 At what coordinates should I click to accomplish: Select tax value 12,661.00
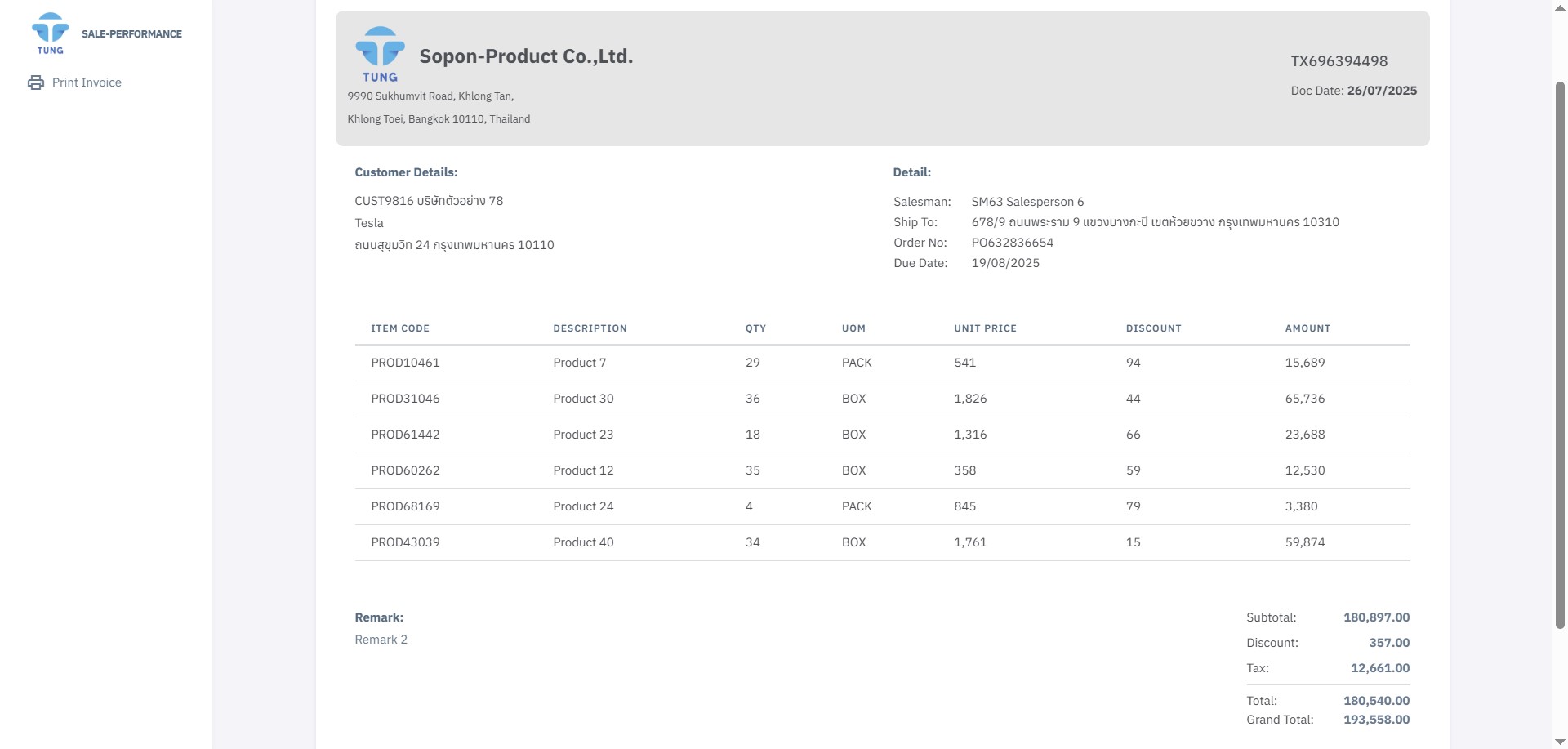(1380, 668)
